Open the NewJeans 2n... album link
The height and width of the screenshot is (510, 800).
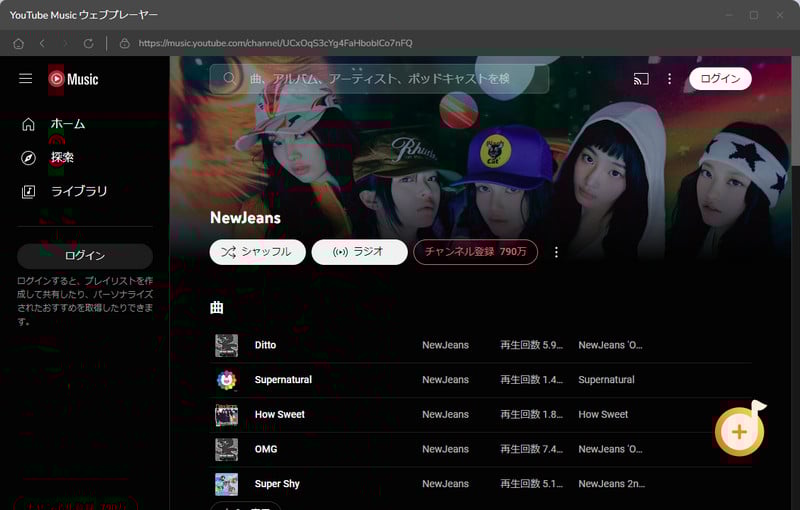(611, 484)
